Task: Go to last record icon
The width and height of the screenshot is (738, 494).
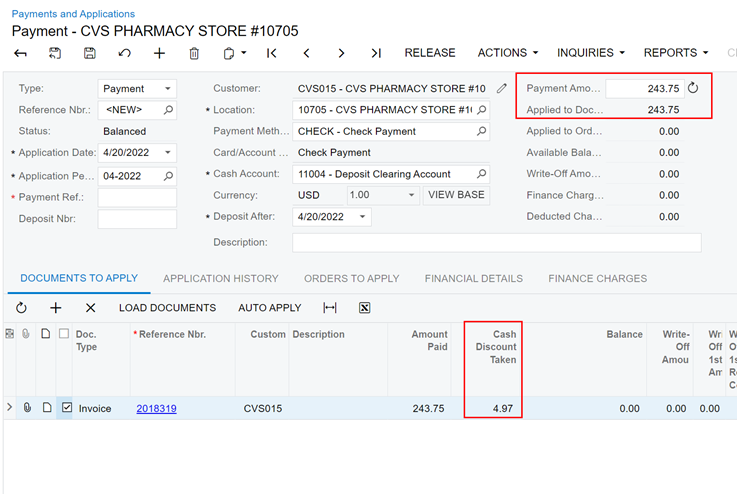Action: 376,53
